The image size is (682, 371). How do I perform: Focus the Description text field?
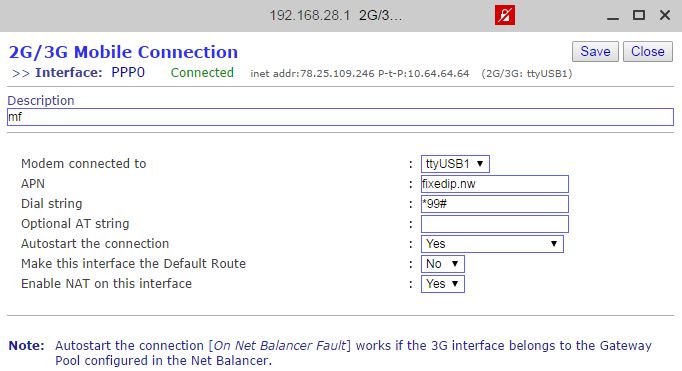click(x=341, y=117)
